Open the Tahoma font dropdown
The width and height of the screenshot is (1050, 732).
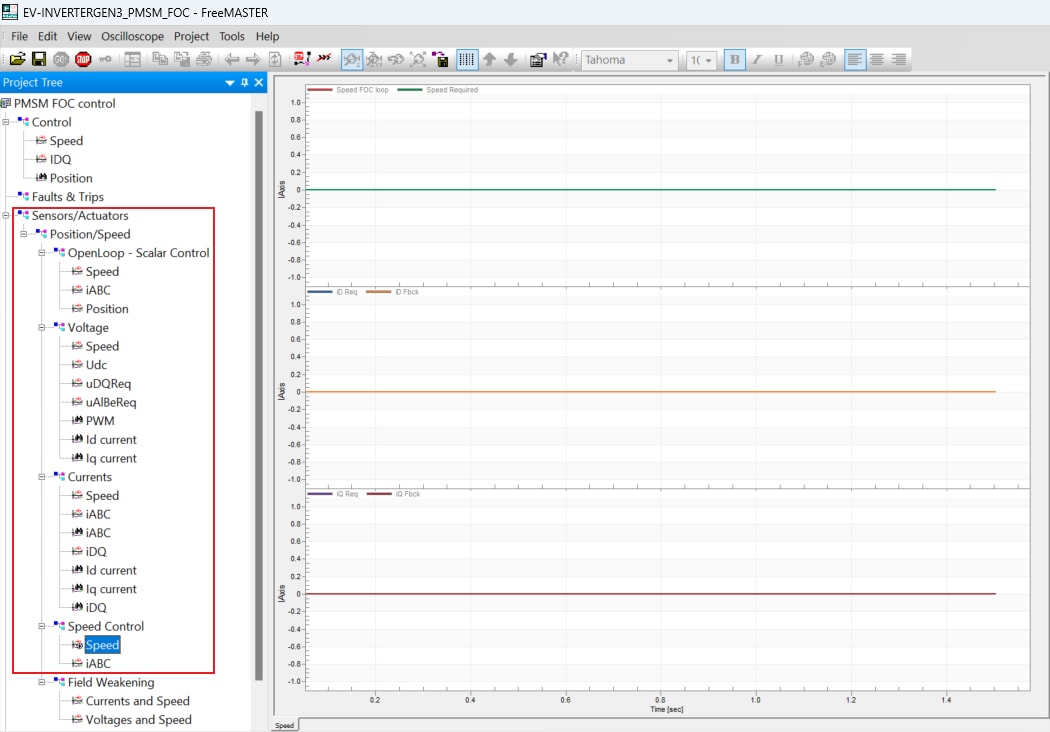tap(670, 61)
